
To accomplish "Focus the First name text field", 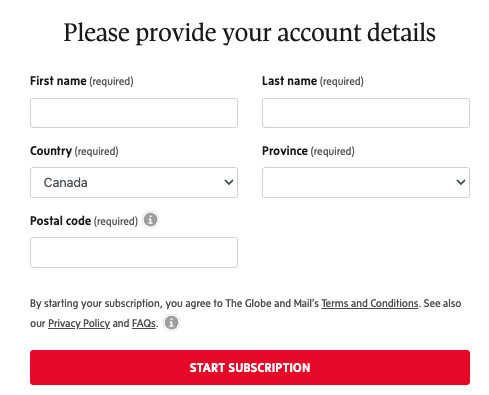I will (x=134, y=113).
